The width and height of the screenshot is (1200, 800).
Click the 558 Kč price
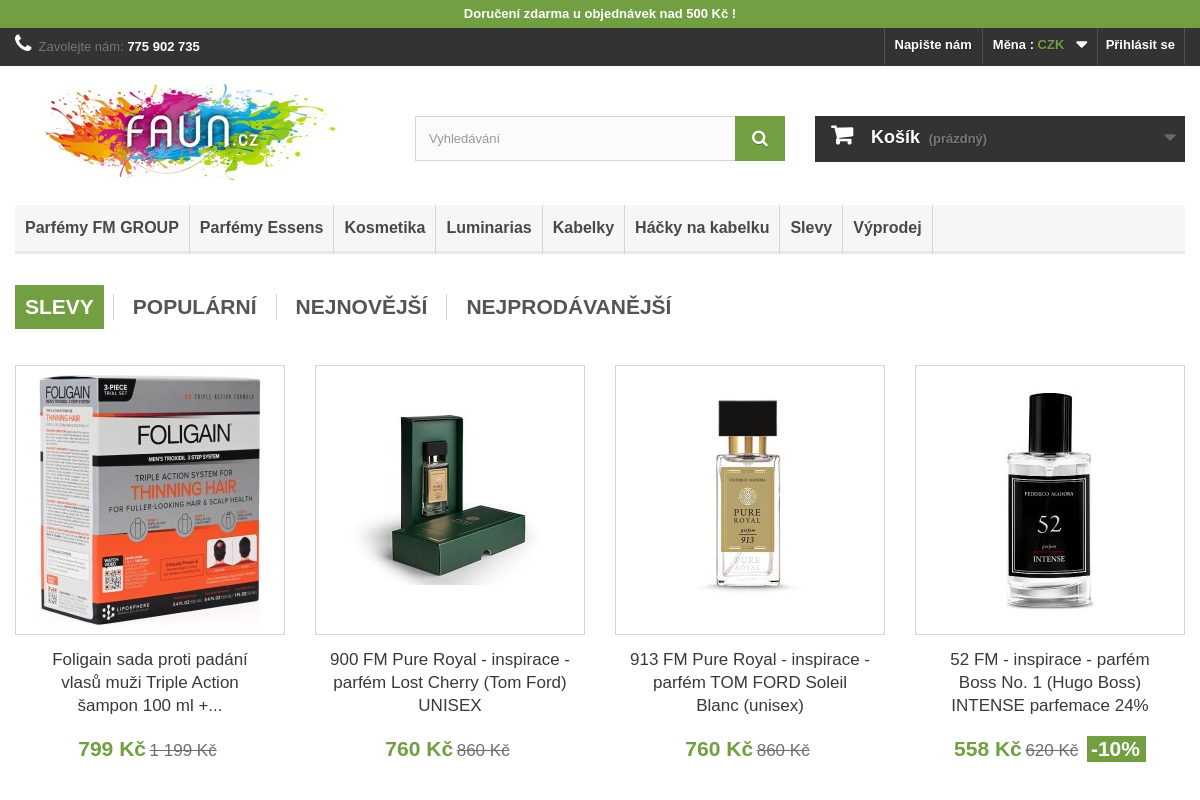point(987,749)
